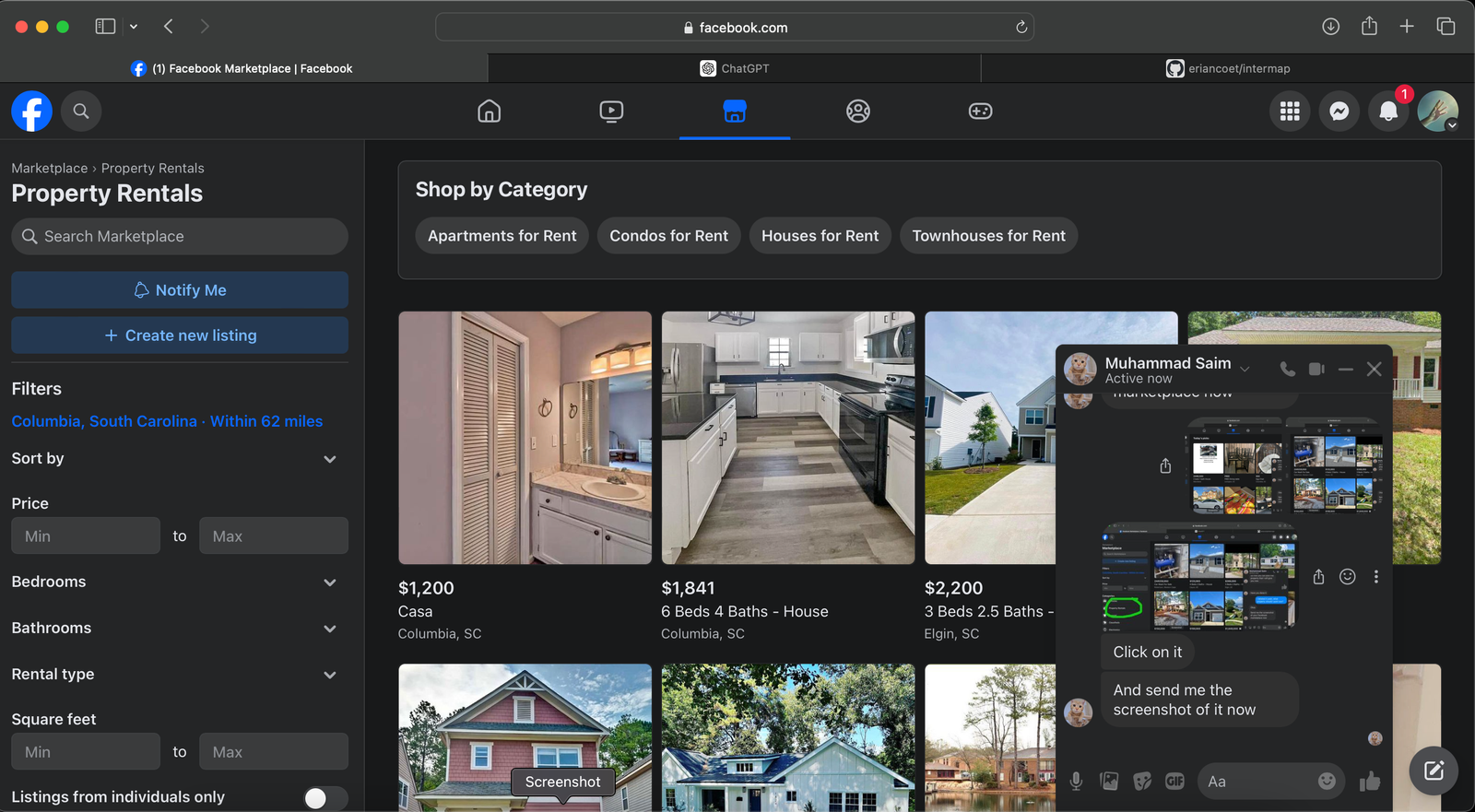Open the GIF picker in chat
This screenshot has width=1475, height=812.
1174,782
